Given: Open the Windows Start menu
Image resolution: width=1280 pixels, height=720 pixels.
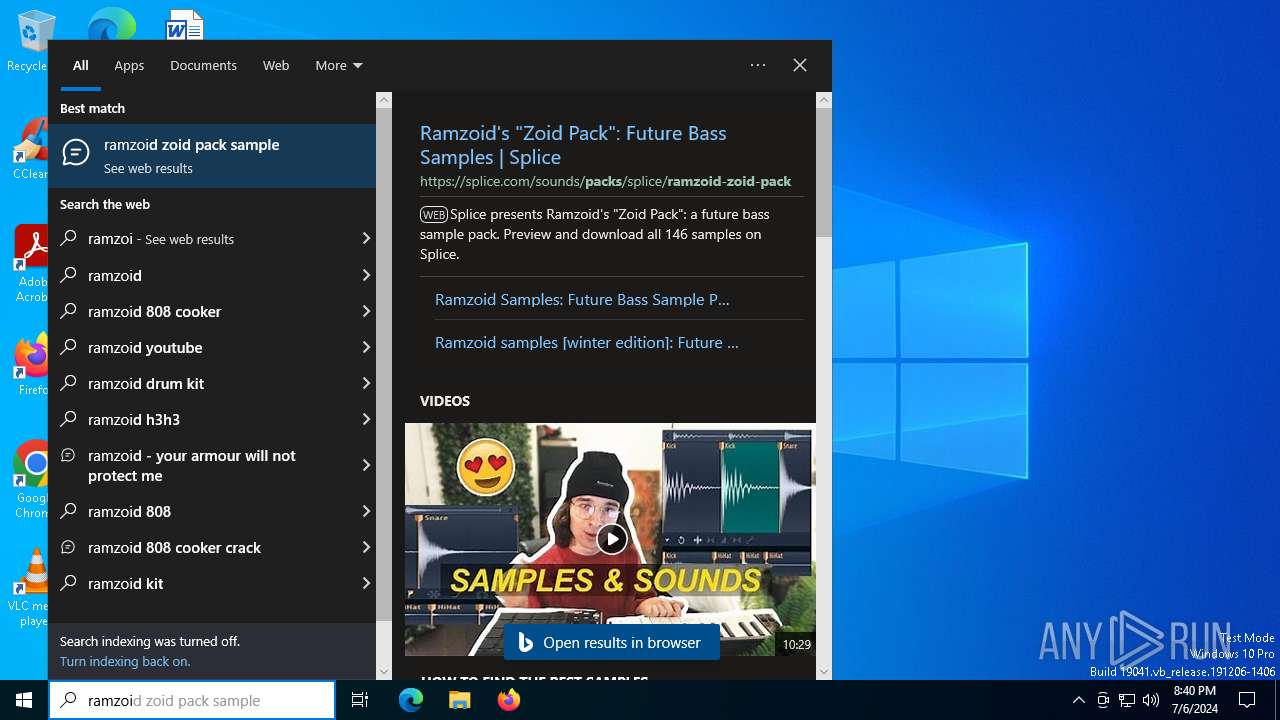Looking at the screenshot, I should (x=24, y=700).
